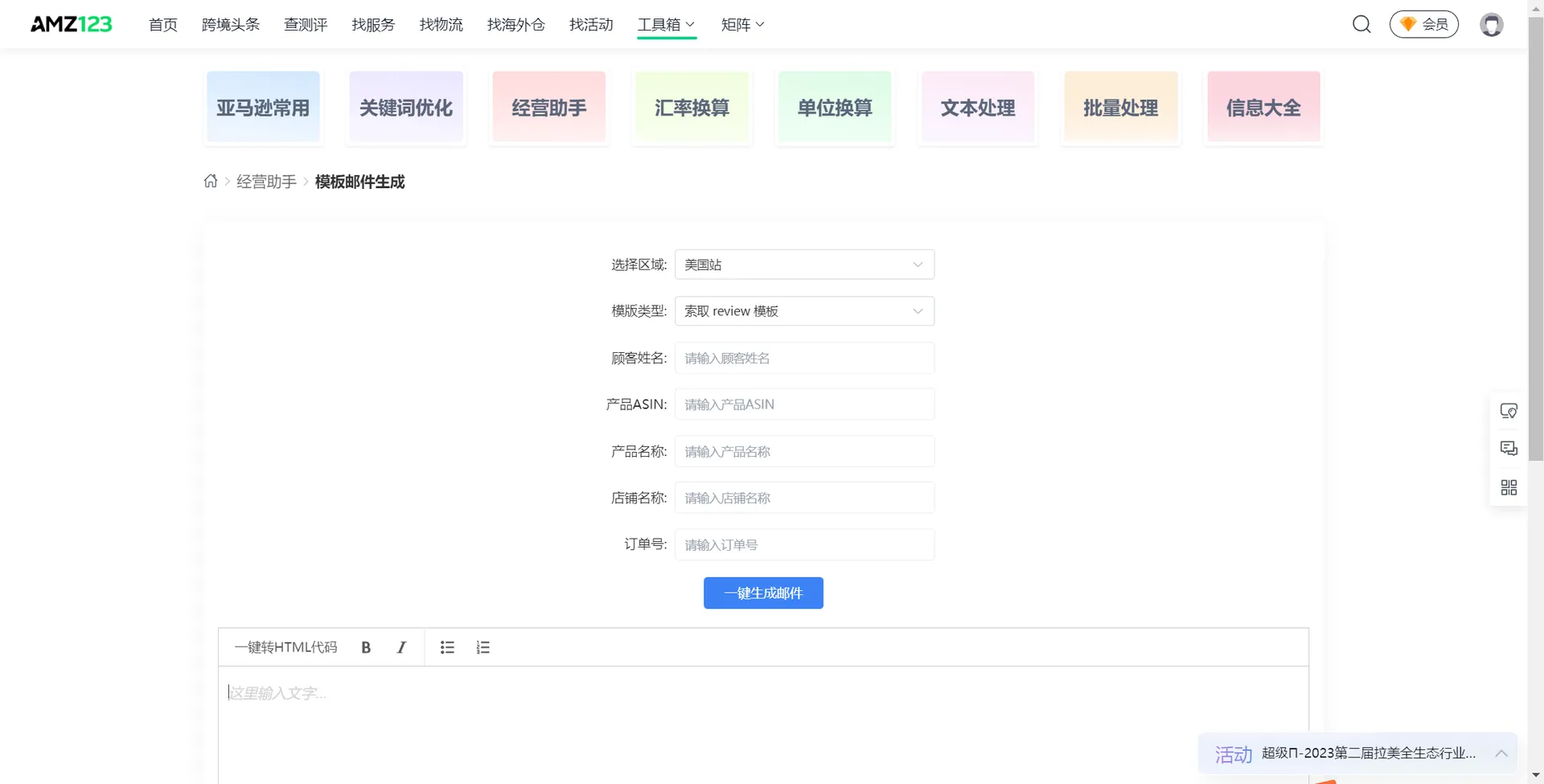Viewport: 1544px width, 784px height.
Task: Open 找活动 nav item
Action: coord(591,24)
